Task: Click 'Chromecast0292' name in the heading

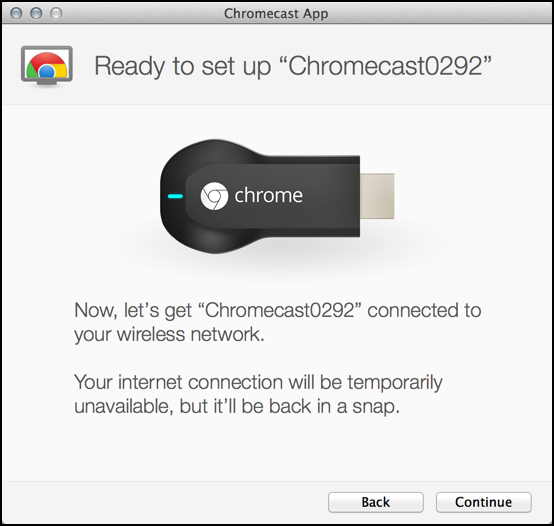Action: pos(390,66)
